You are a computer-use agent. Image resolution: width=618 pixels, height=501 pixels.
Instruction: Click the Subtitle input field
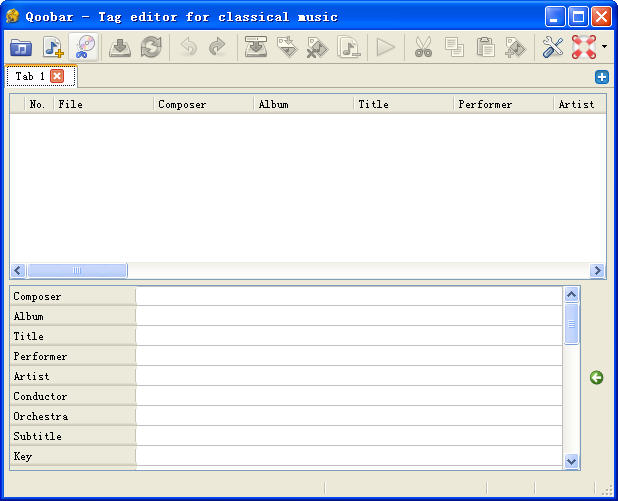pos(349,436)
